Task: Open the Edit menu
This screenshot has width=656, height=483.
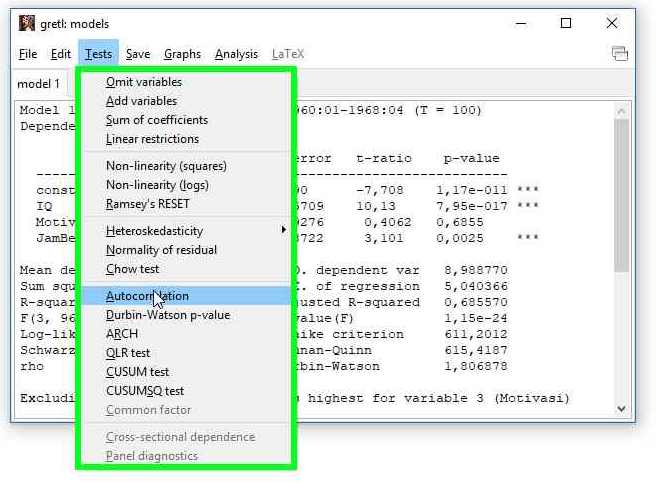Action: click(61, 54)
